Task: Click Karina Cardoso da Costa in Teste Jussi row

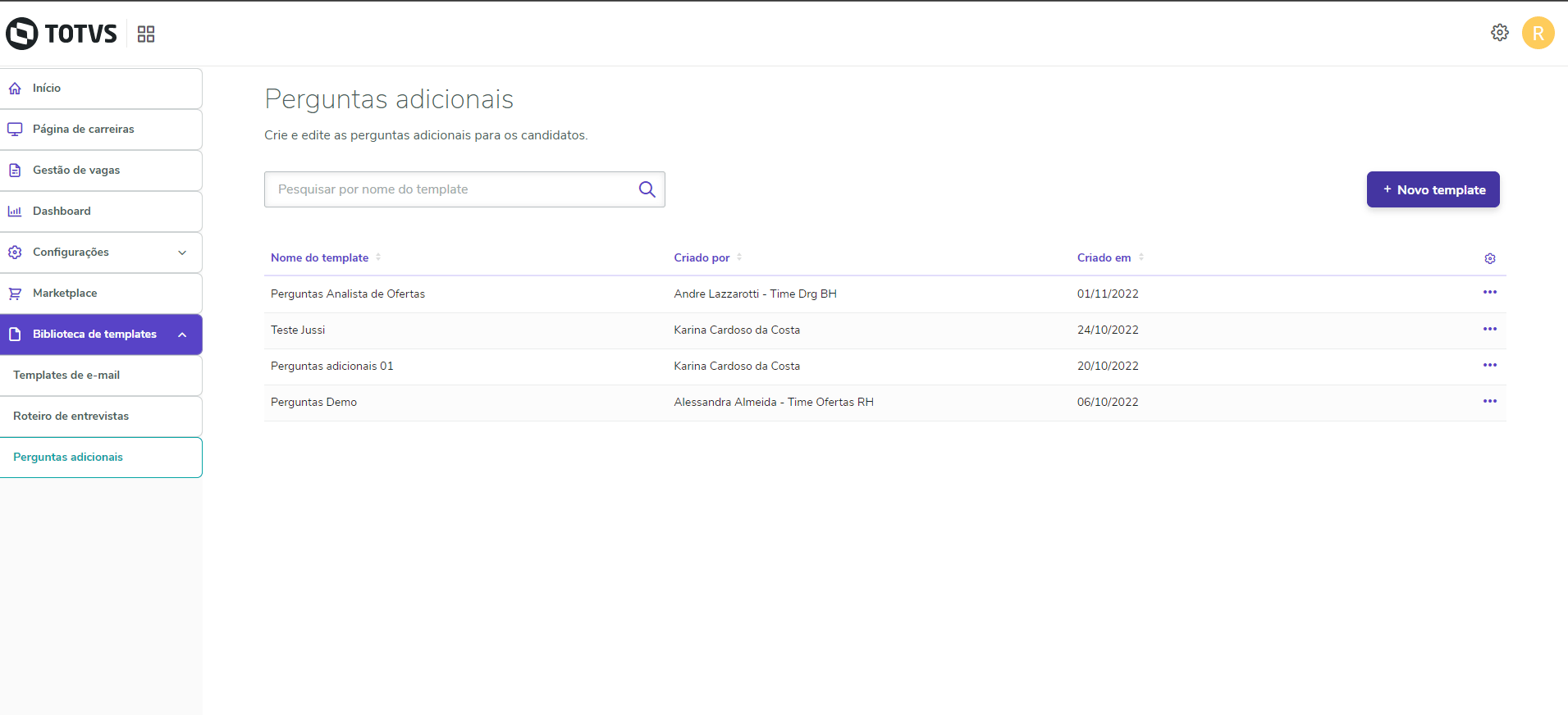Action: (x=737, y=330)
